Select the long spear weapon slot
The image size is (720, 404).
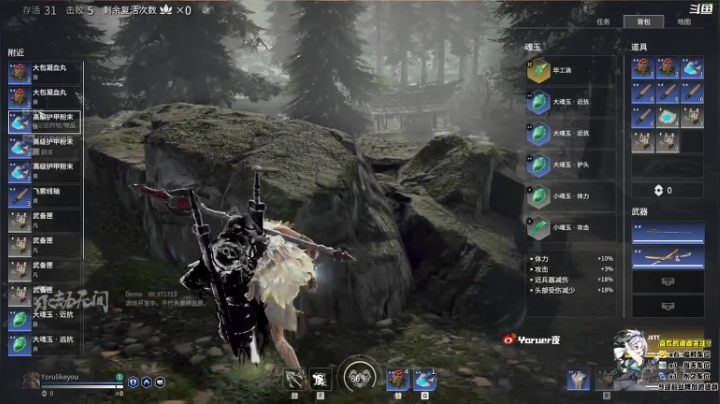click(x=668, y=232)
